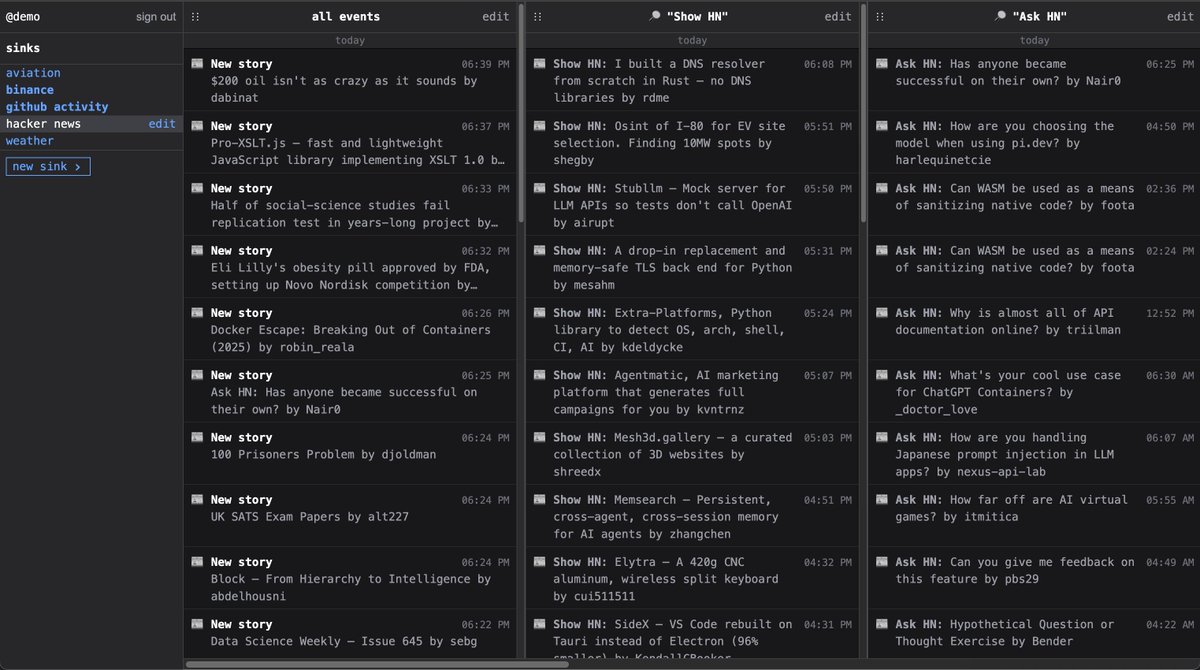Open the weather sink

30,141
